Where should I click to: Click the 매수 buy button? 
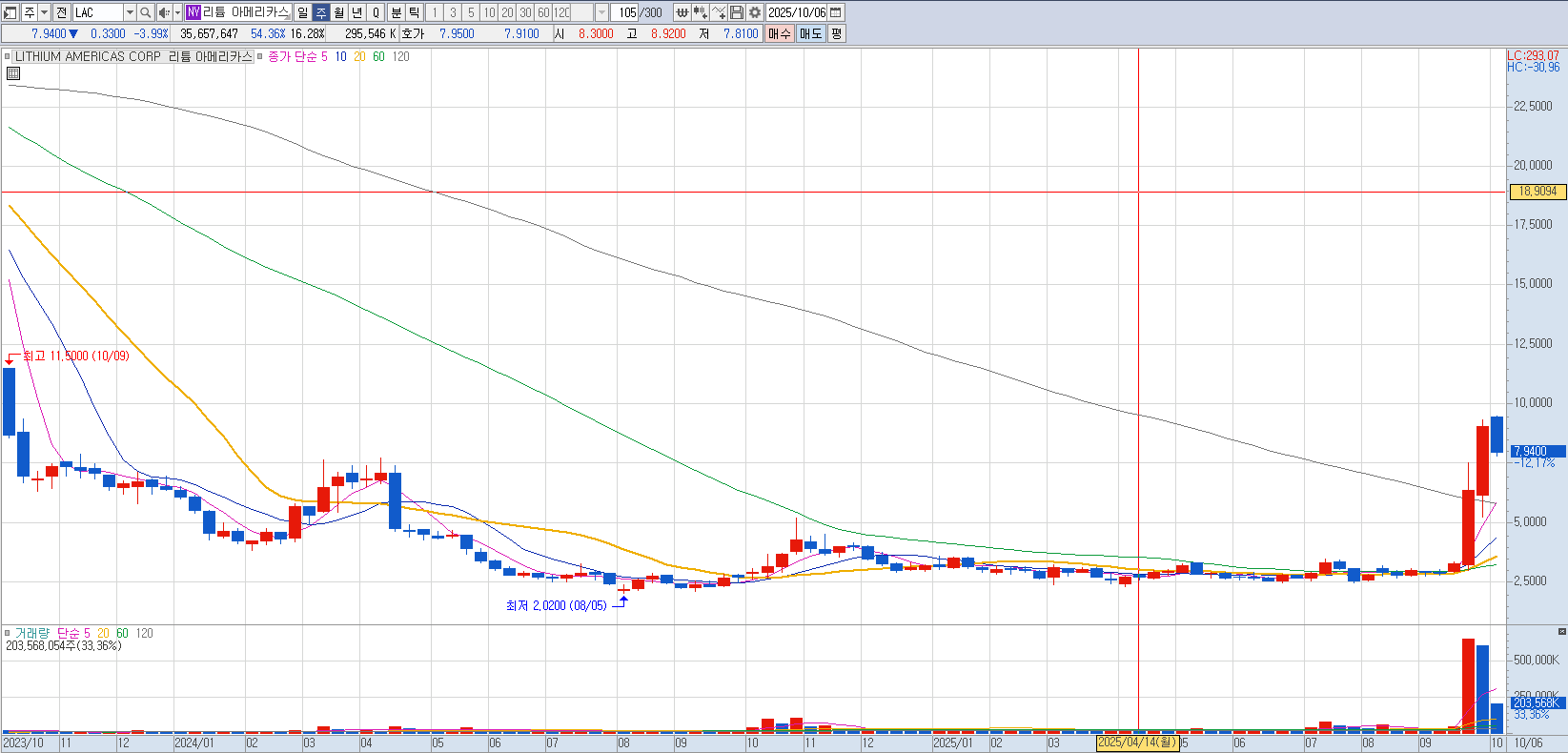[x=780, y=33]
